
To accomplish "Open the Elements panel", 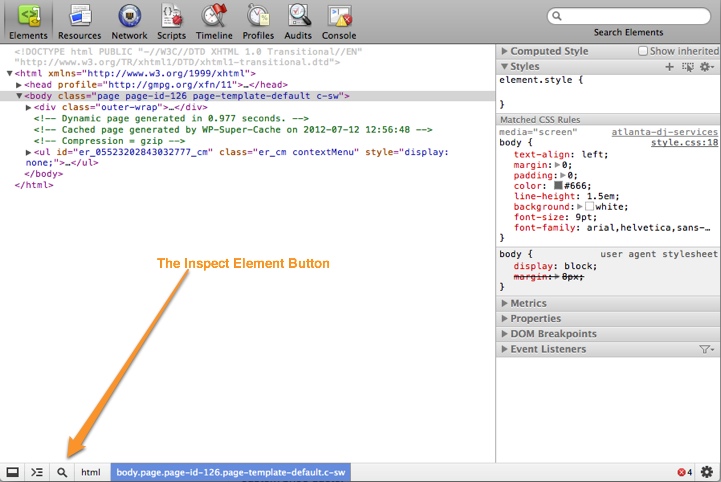I will (28, 22).
